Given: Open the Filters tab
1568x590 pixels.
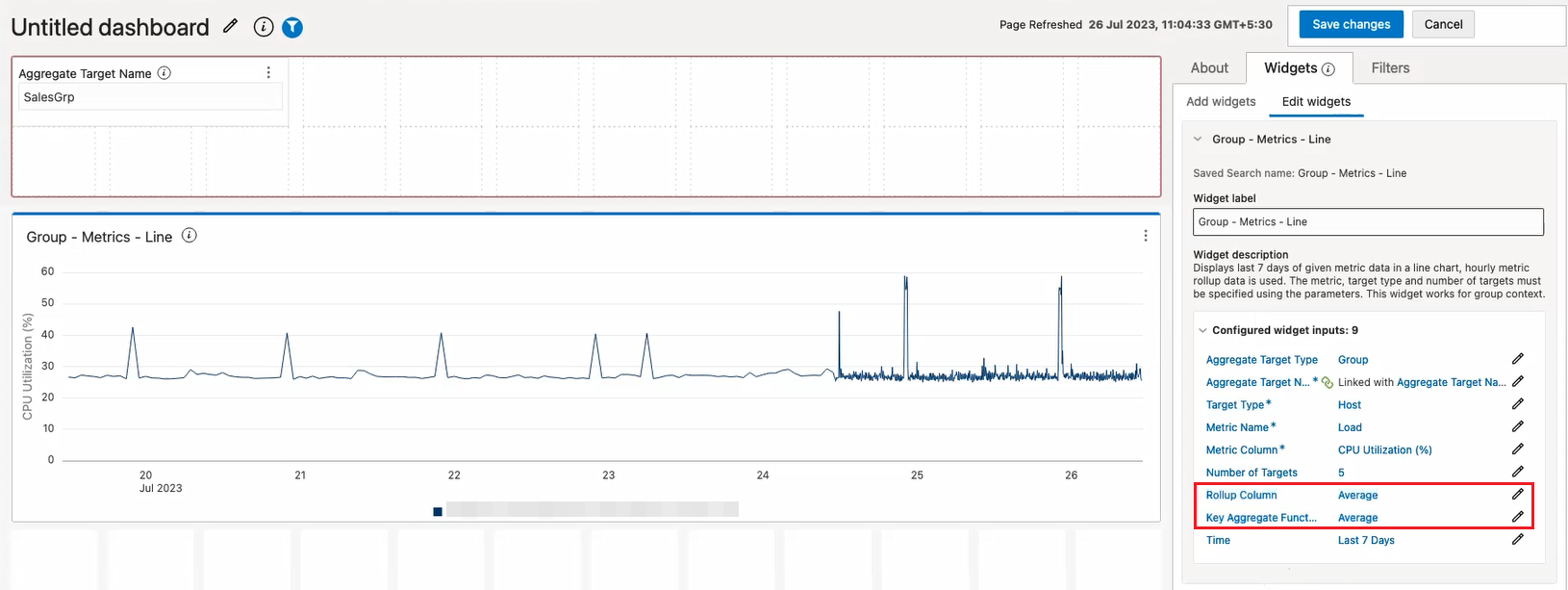Looking at the screenshot, I should click(1390, 68).
